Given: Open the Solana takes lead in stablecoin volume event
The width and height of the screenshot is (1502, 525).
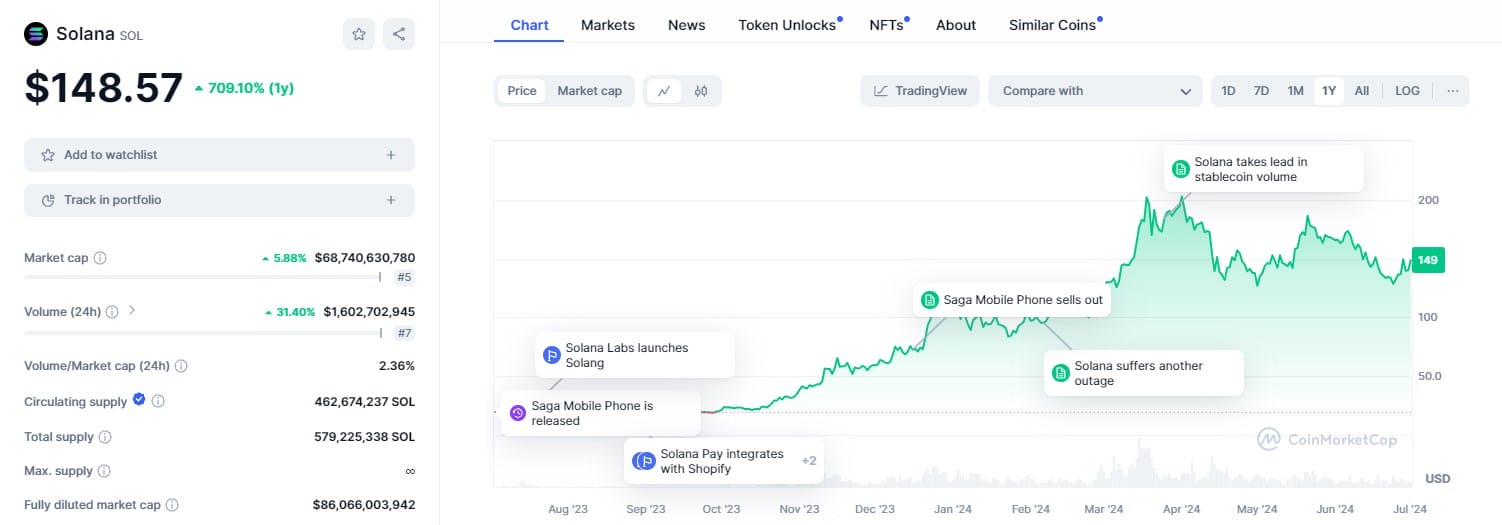Looking at the screenshot, I should pyautogui.click(x=1265, y=169).
